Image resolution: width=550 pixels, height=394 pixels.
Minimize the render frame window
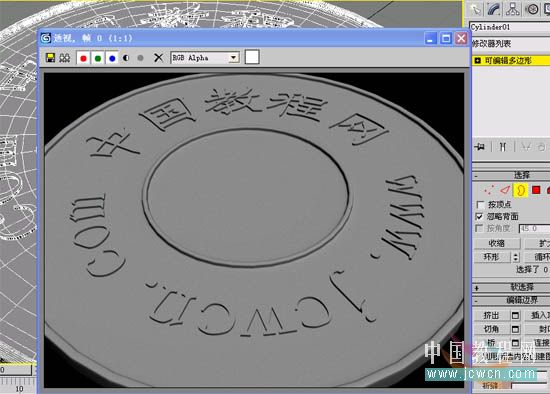point(430,38)
